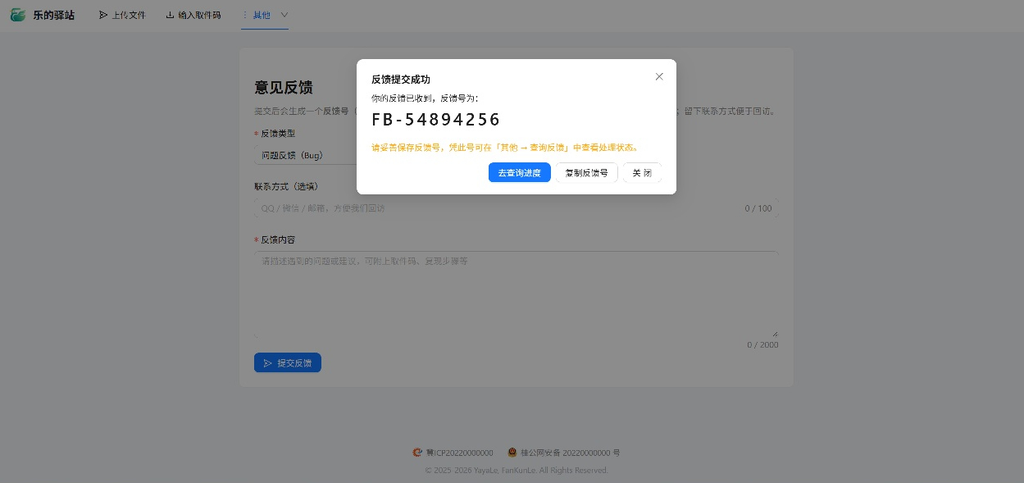
Task: Click the 去查询进度 button
Action: pos(519,173)
